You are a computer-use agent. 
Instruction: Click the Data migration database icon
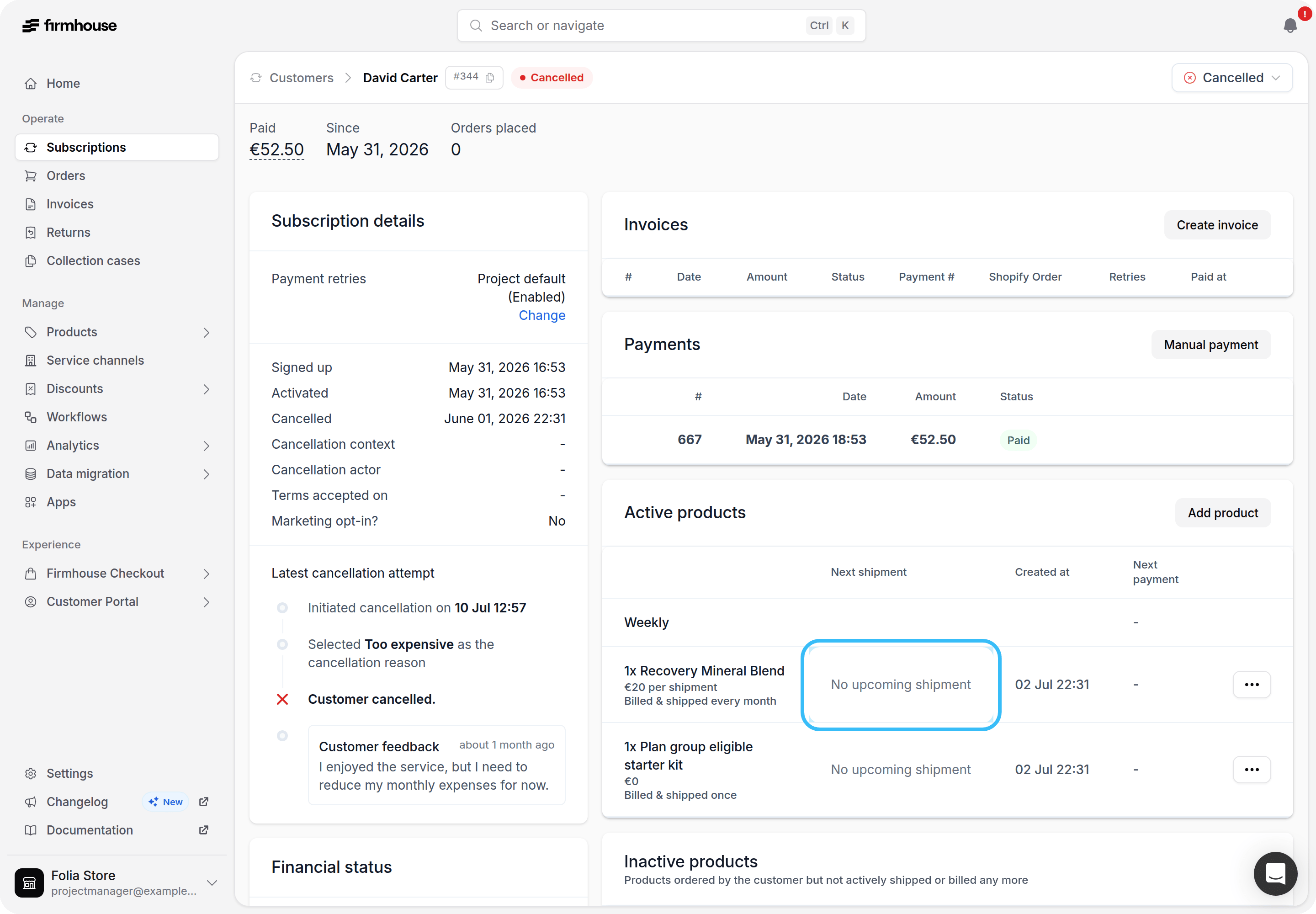31,474
